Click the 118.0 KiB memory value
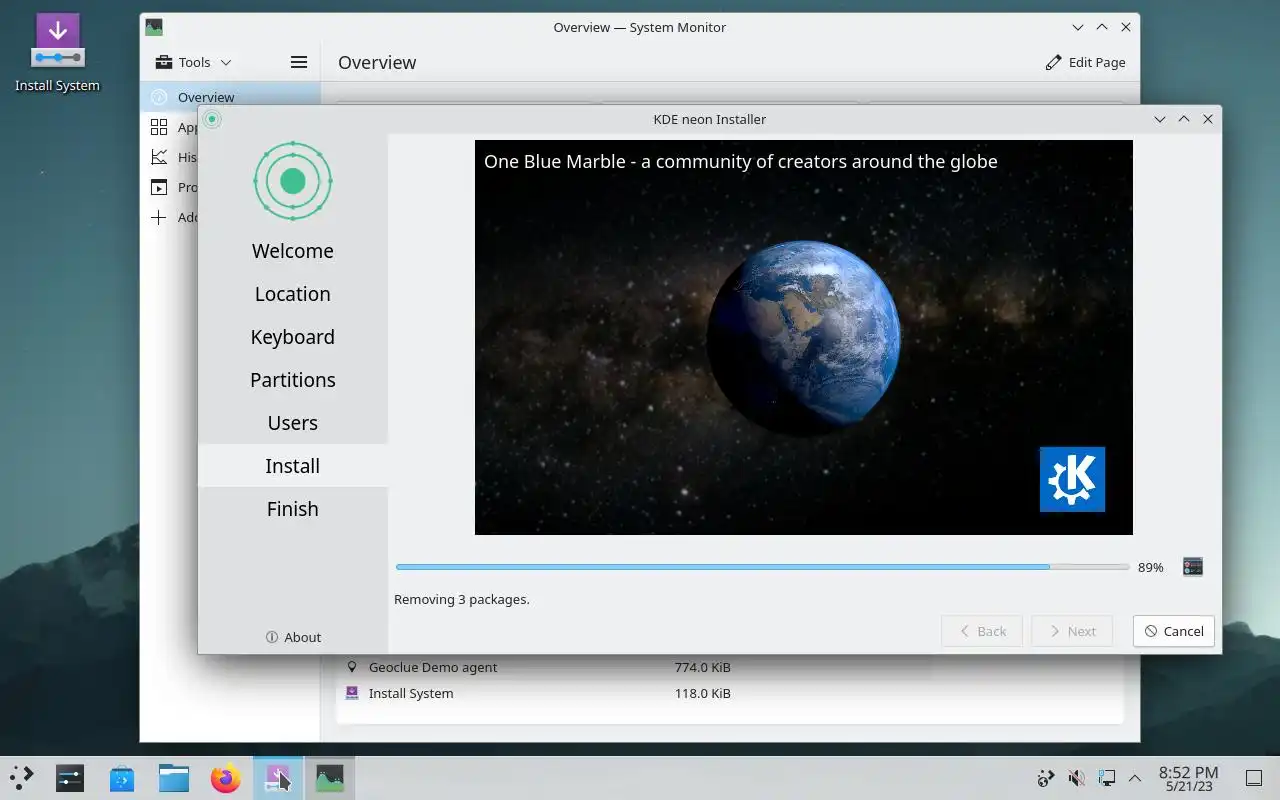1280x800 pixels. tap(702, 693)
